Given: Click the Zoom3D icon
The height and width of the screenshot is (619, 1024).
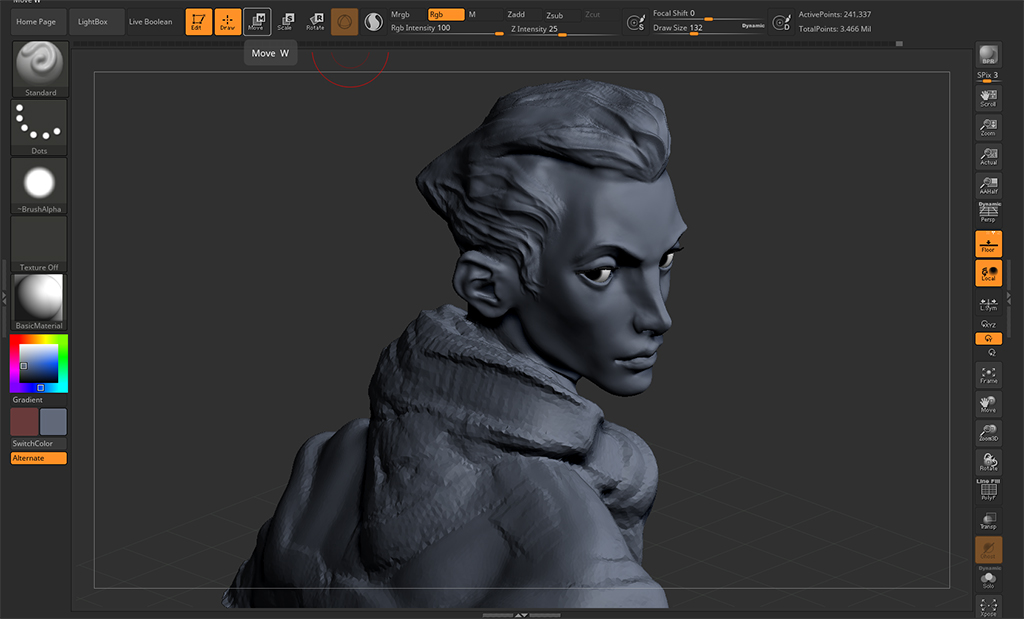Looking at the screenshot, I should click(x=988, y=432).
